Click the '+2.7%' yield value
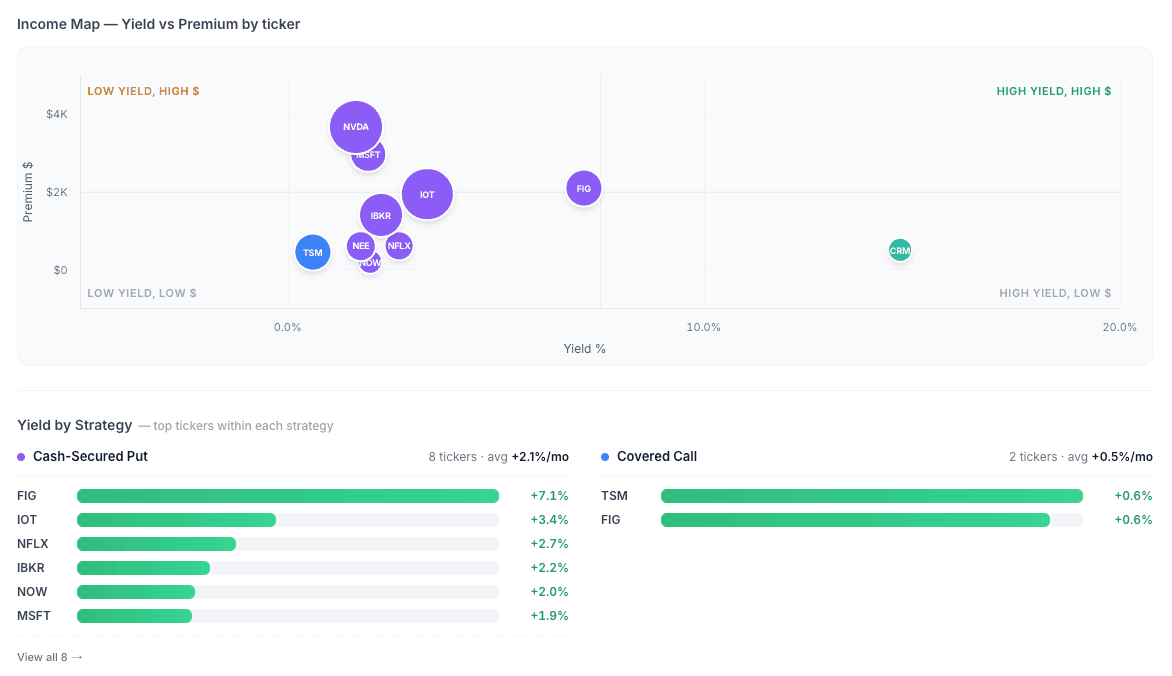This screenshot has width=1172, height=676. pyautogui.click(x=549, y=544)
